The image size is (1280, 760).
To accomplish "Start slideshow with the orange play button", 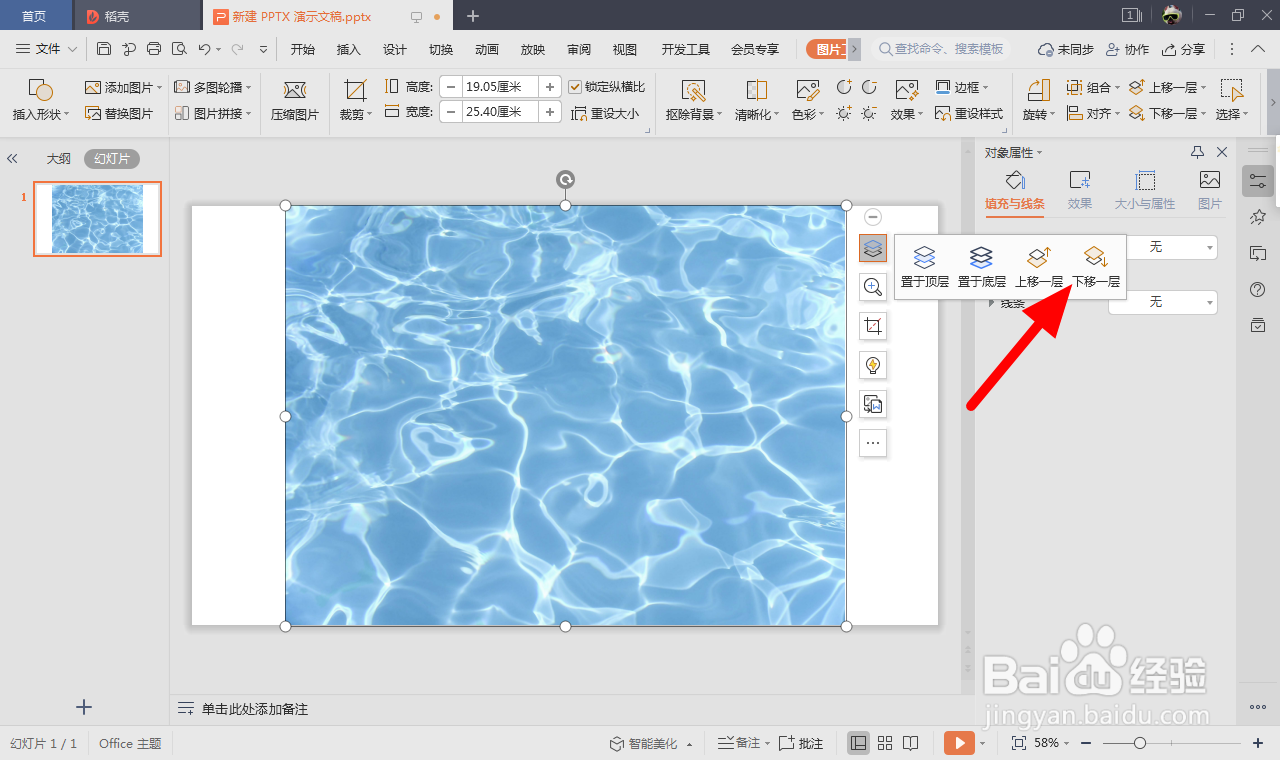I will [959, 743].
